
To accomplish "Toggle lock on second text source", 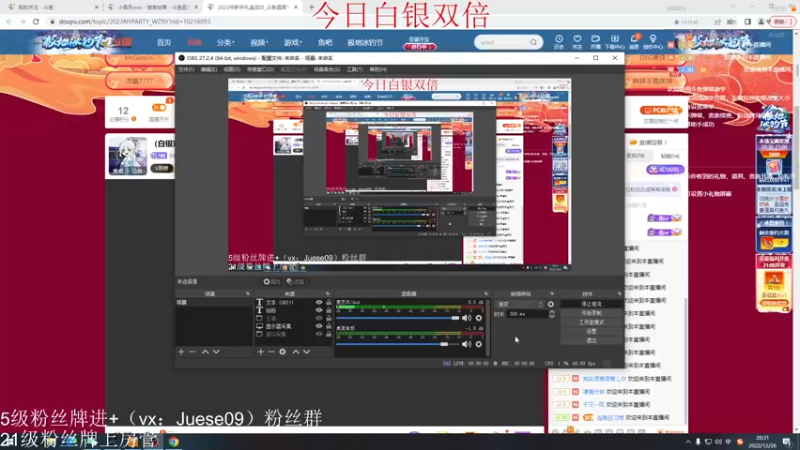I will coord(329,310).
